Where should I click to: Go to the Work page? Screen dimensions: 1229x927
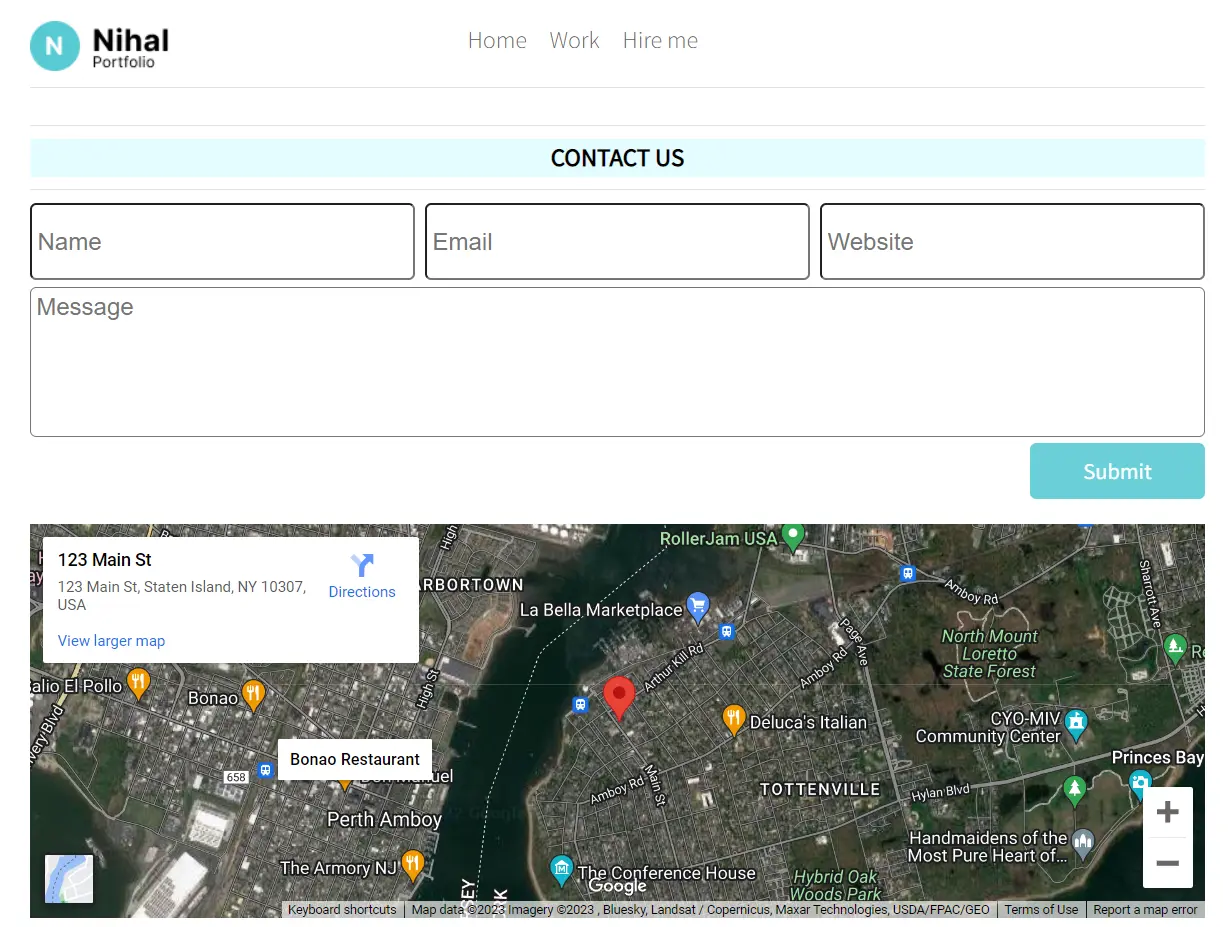[574, 41]
